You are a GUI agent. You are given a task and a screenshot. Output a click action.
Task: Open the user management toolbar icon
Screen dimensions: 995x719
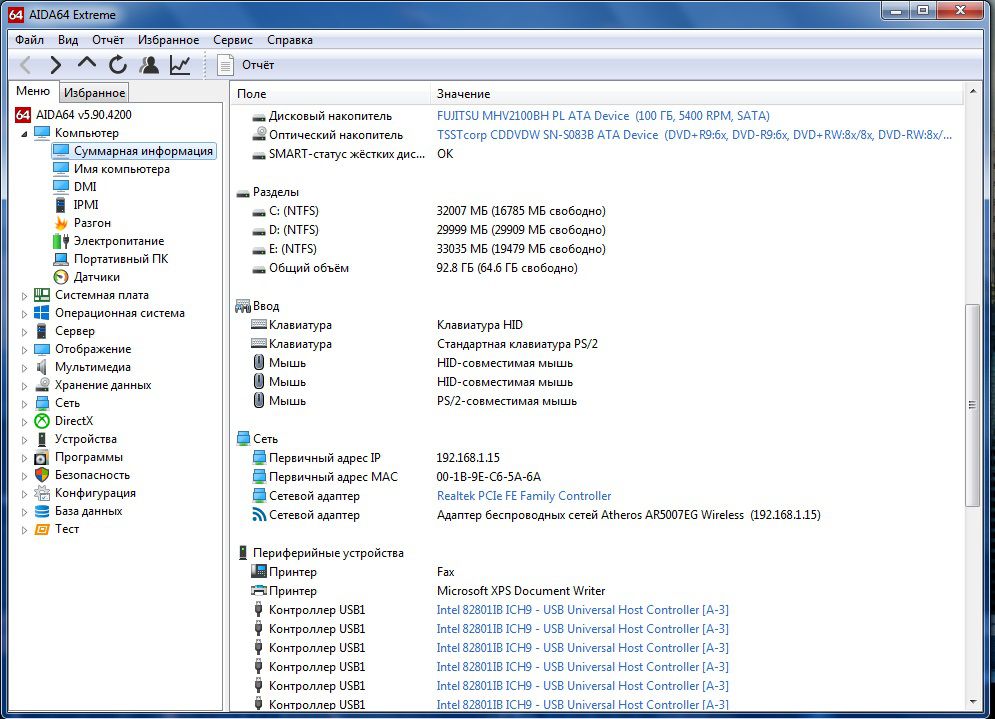pos(149,65)
